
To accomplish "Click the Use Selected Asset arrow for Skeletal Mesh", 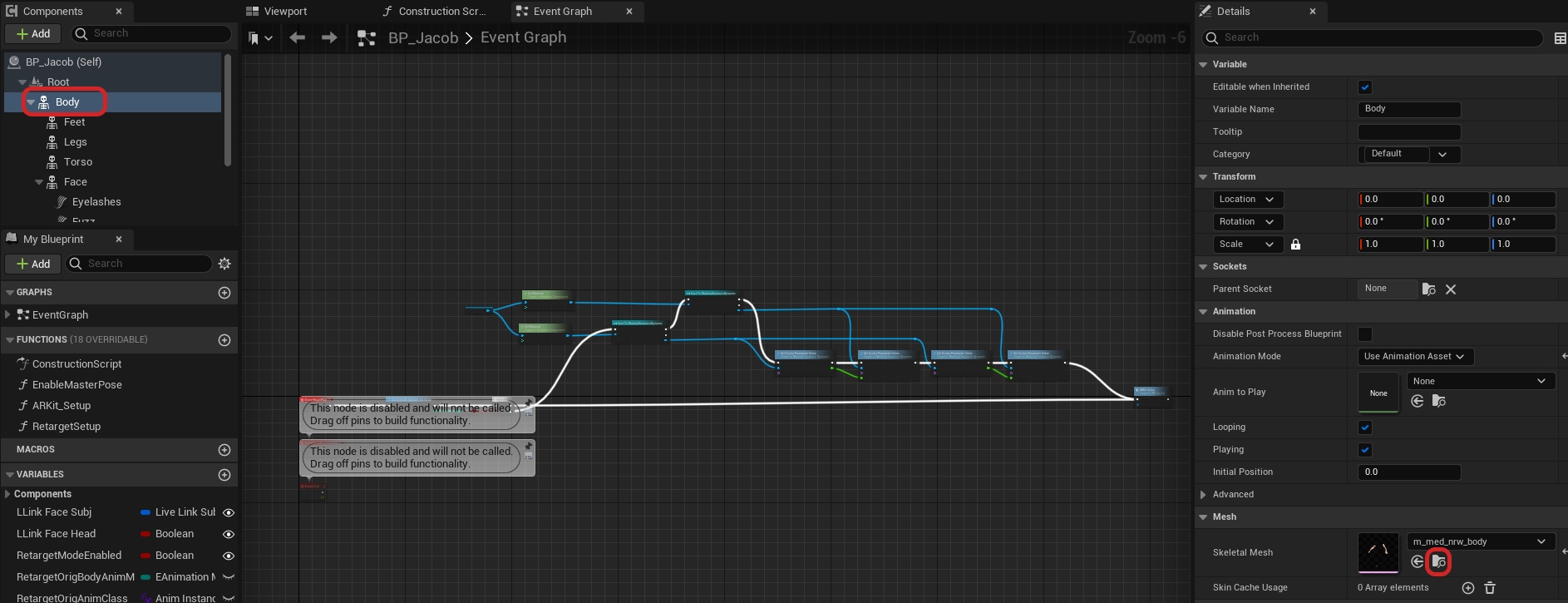I will click(1418, 562).
